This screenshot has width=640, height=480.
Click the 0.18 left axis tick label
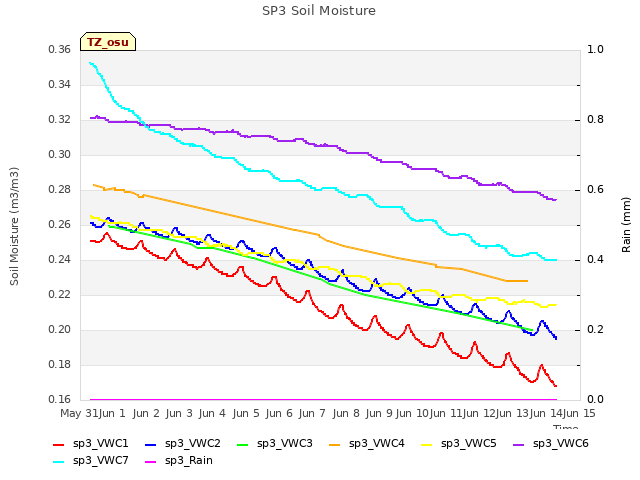60,364
